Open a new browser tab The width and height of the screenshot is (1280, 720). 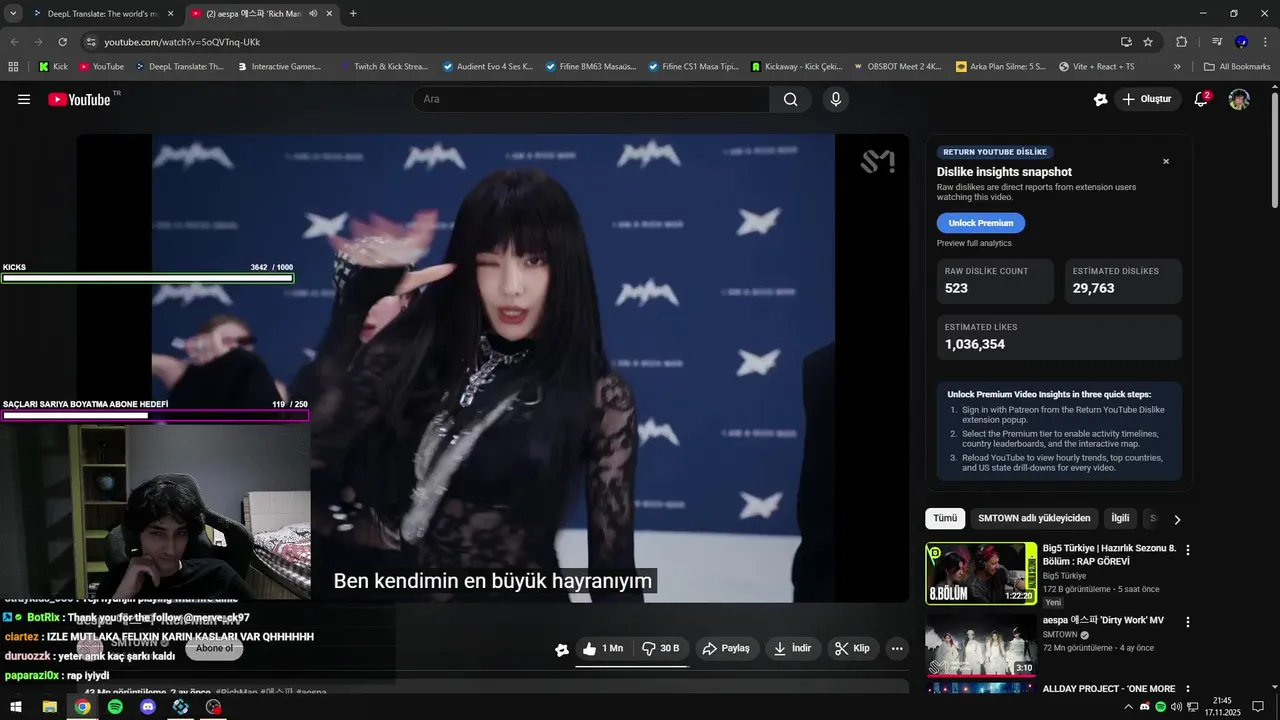point(353,14)
